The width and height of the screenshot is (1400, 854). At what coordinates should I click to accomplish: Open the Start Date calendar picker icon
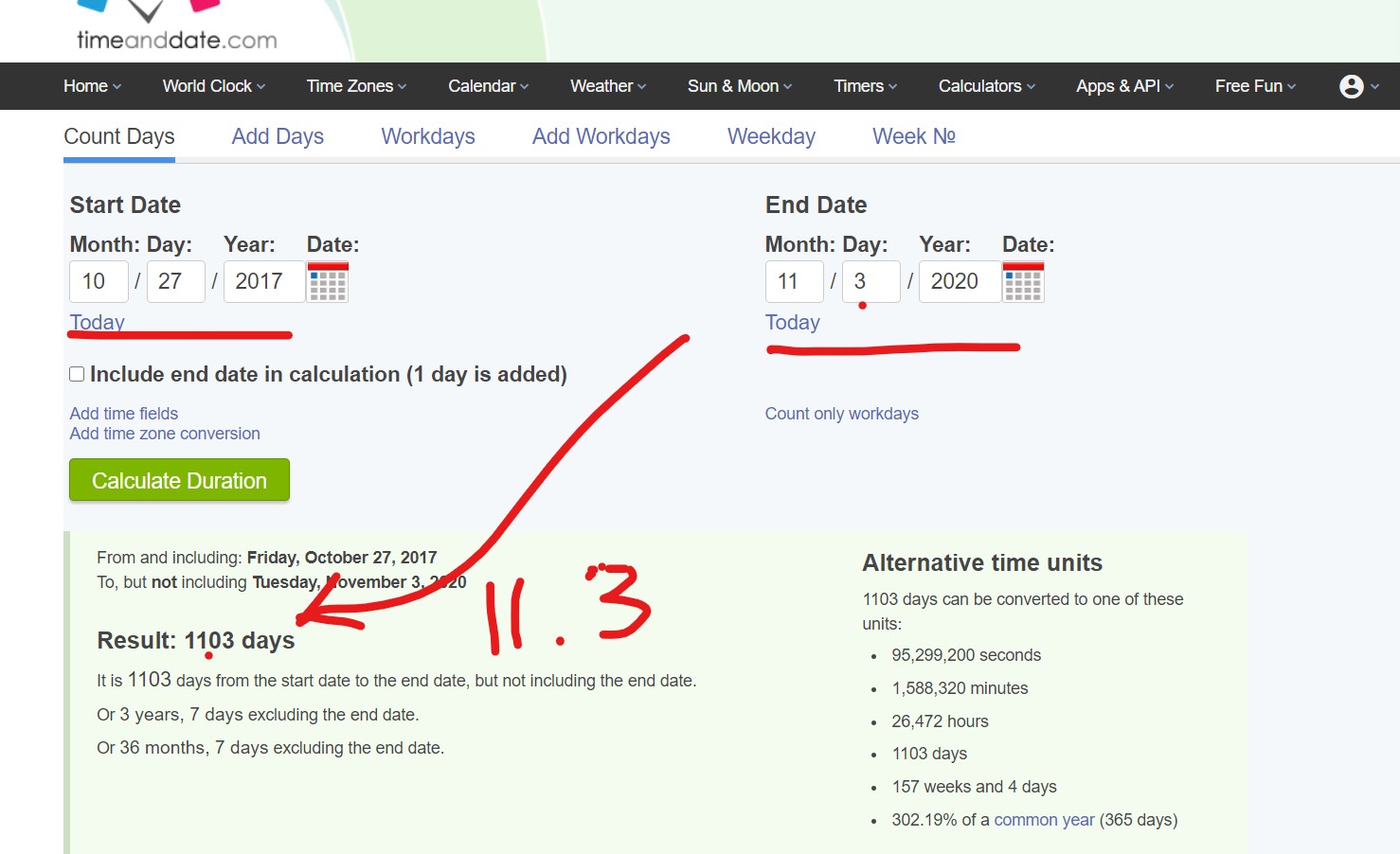328,282
